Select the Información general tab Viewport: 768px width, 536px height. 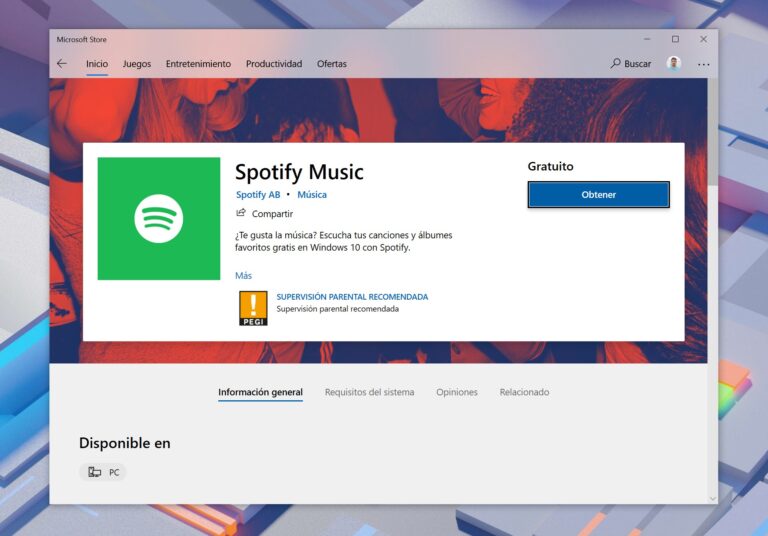point(261,392)
